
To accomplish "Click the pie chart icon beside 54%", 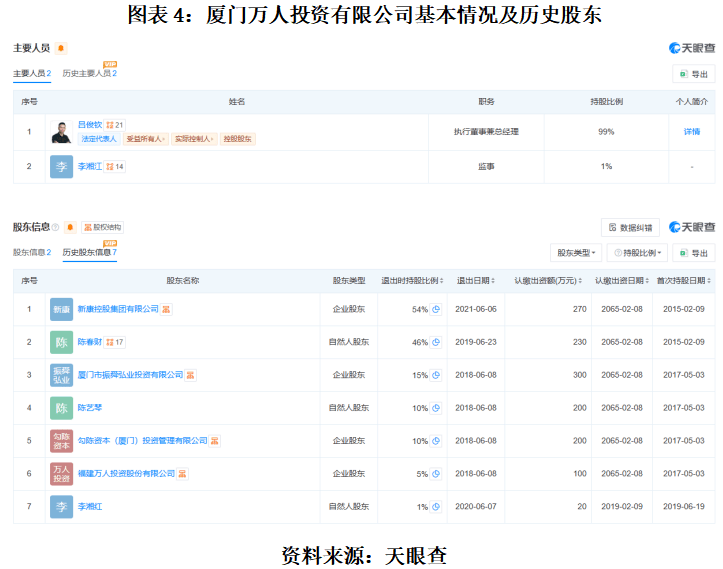I will (436, 309).
